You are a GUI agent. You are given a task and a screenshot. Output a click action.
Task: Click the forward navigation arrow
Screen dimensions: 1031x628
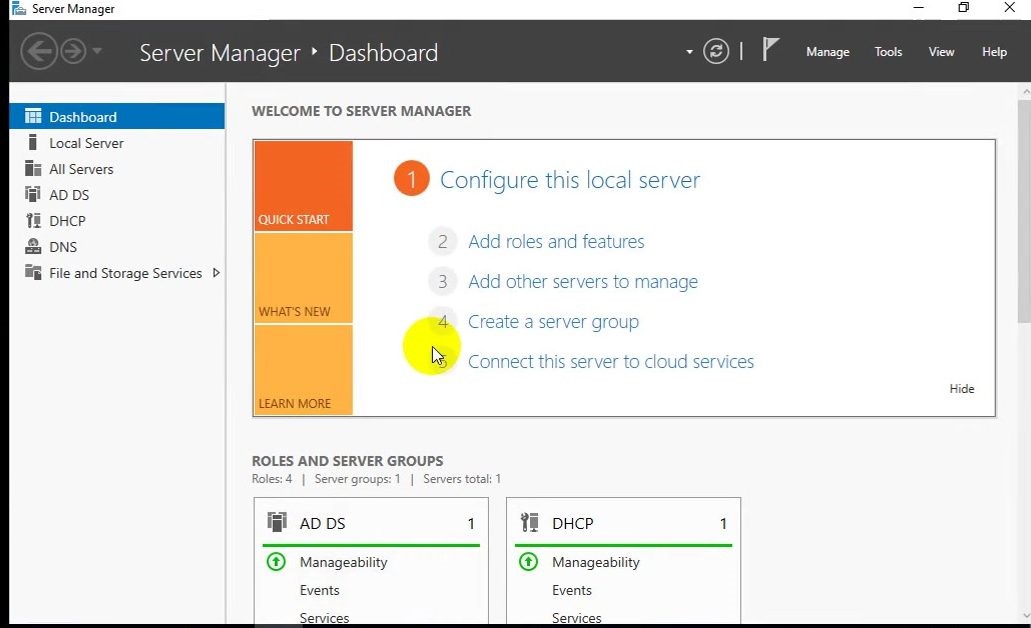pyautogui.click(x=73, y=51)
